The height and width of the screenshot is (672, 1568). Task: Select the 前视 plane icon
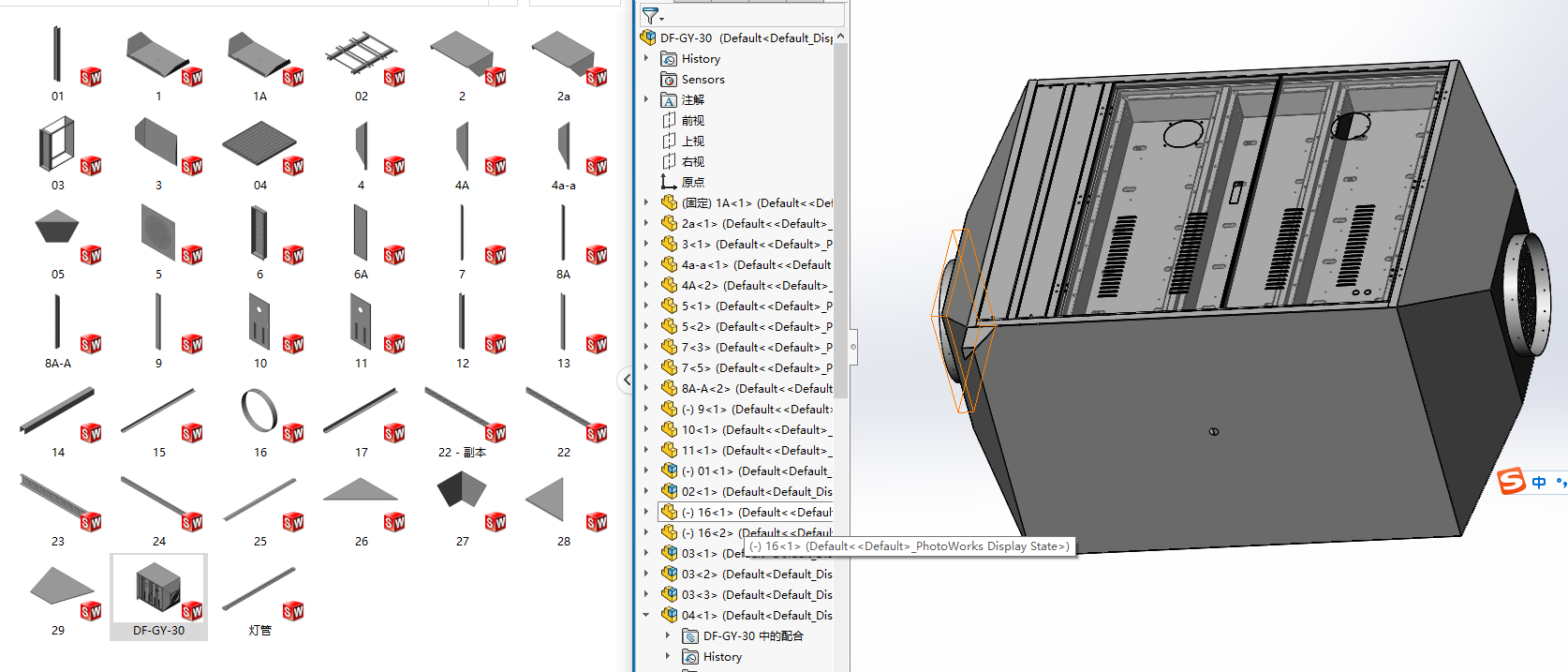(669, 121)
